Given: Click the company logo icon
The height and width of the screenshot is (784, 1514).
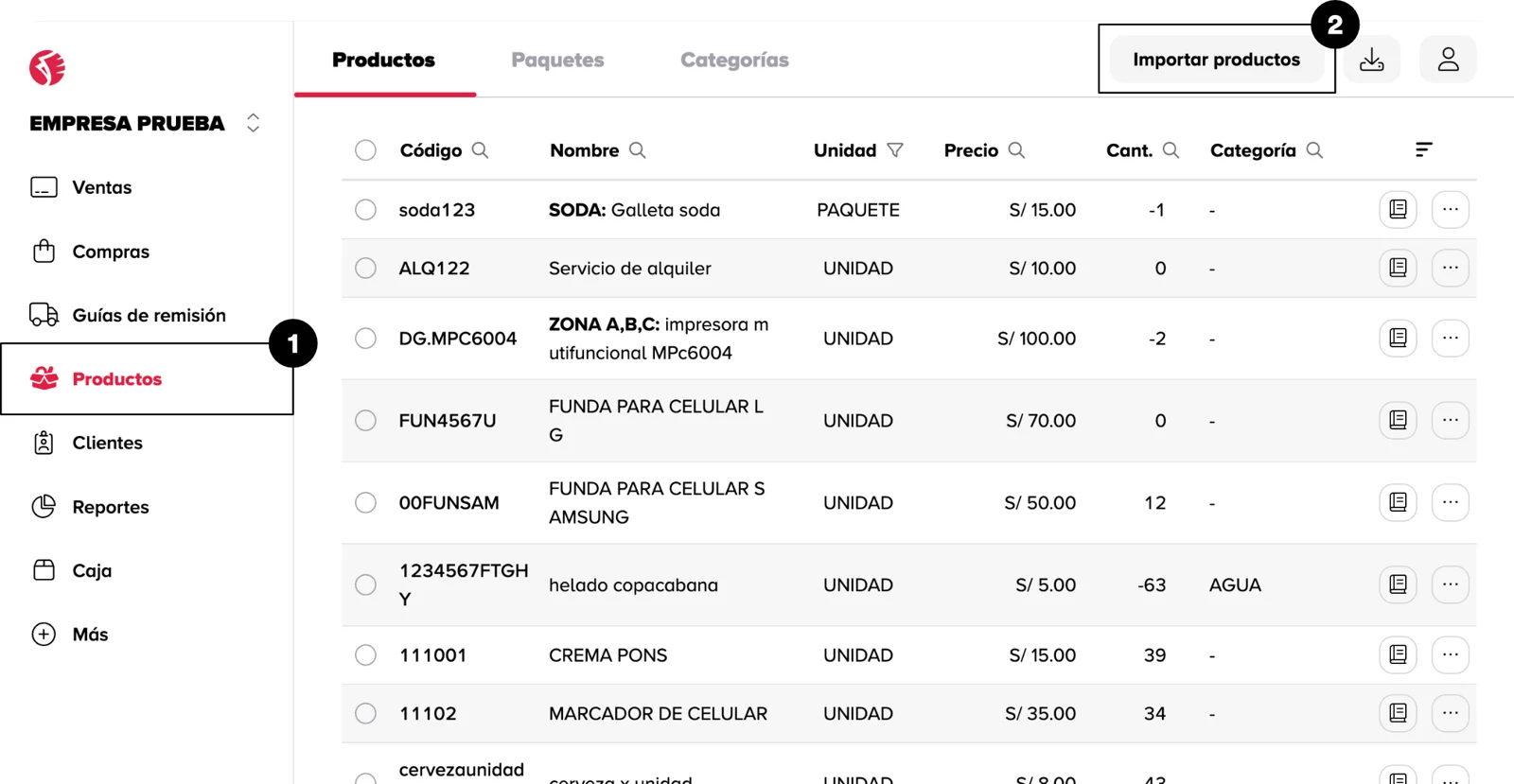Looking at the screenshot, I should [x=47, y=68].
